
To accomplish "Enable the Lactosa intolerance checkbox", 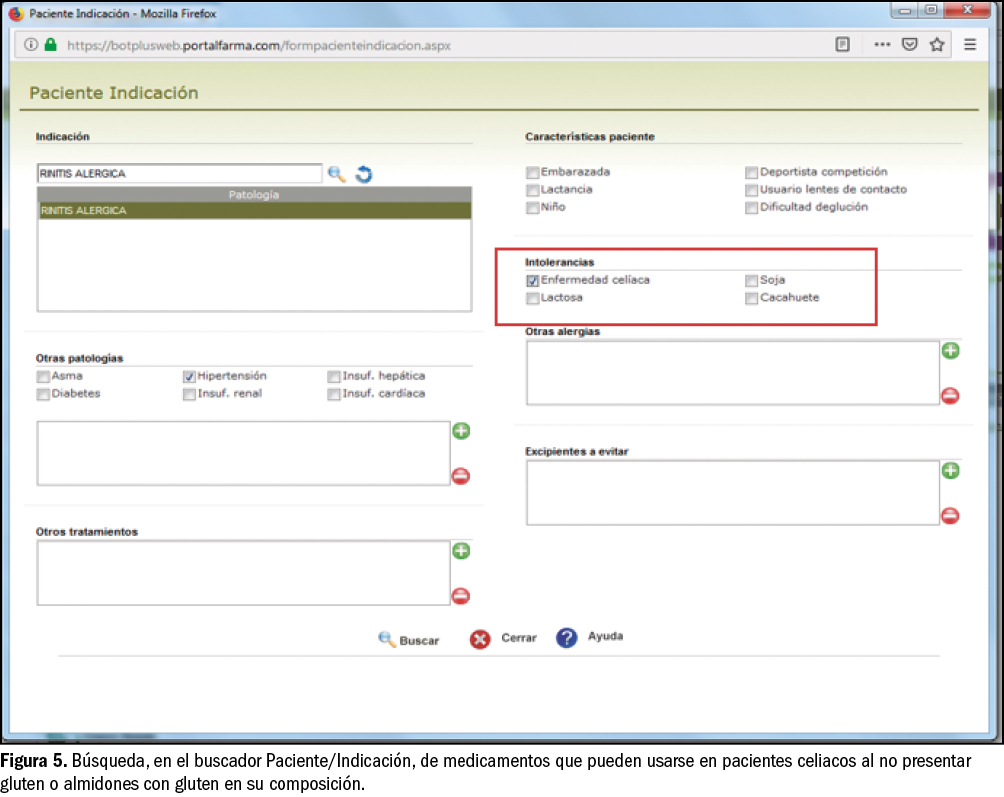I will point(533,298).
